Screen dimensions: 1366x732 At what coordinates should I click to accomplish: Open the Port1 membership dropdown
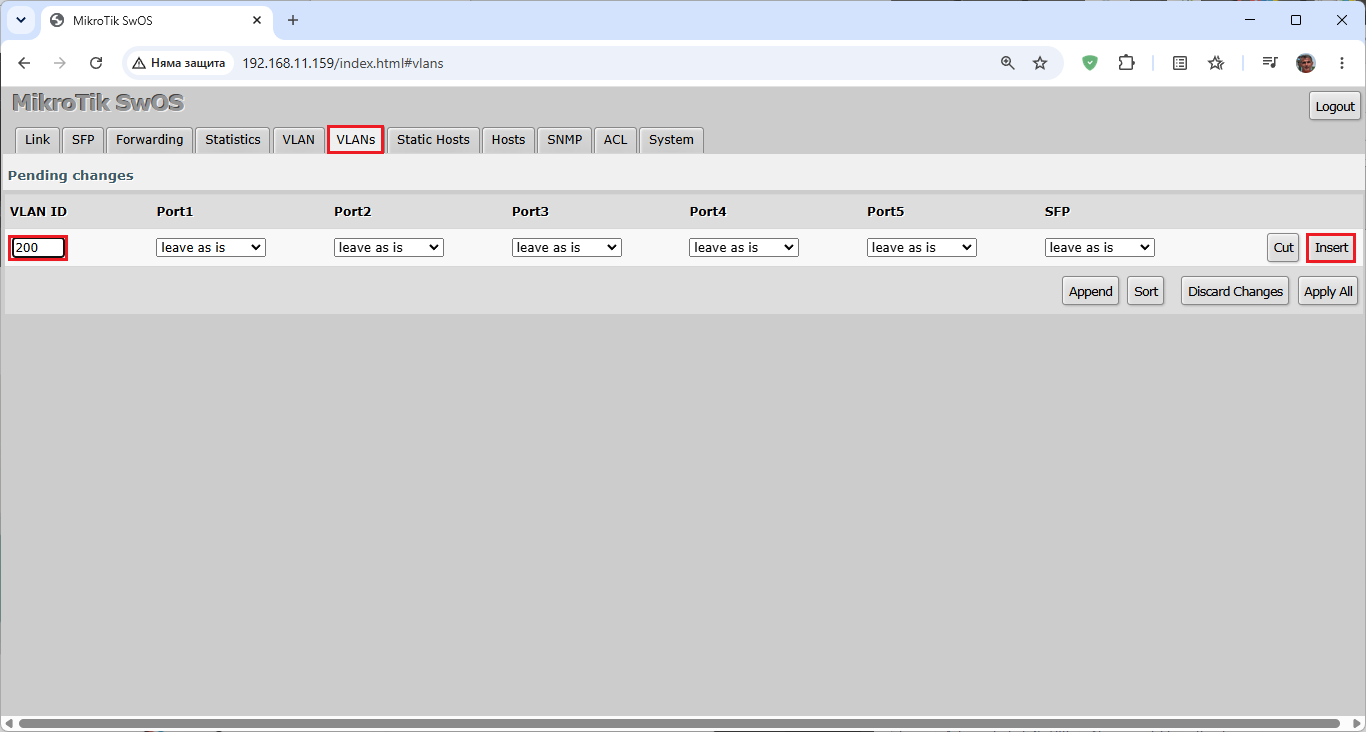click(211, 247)
